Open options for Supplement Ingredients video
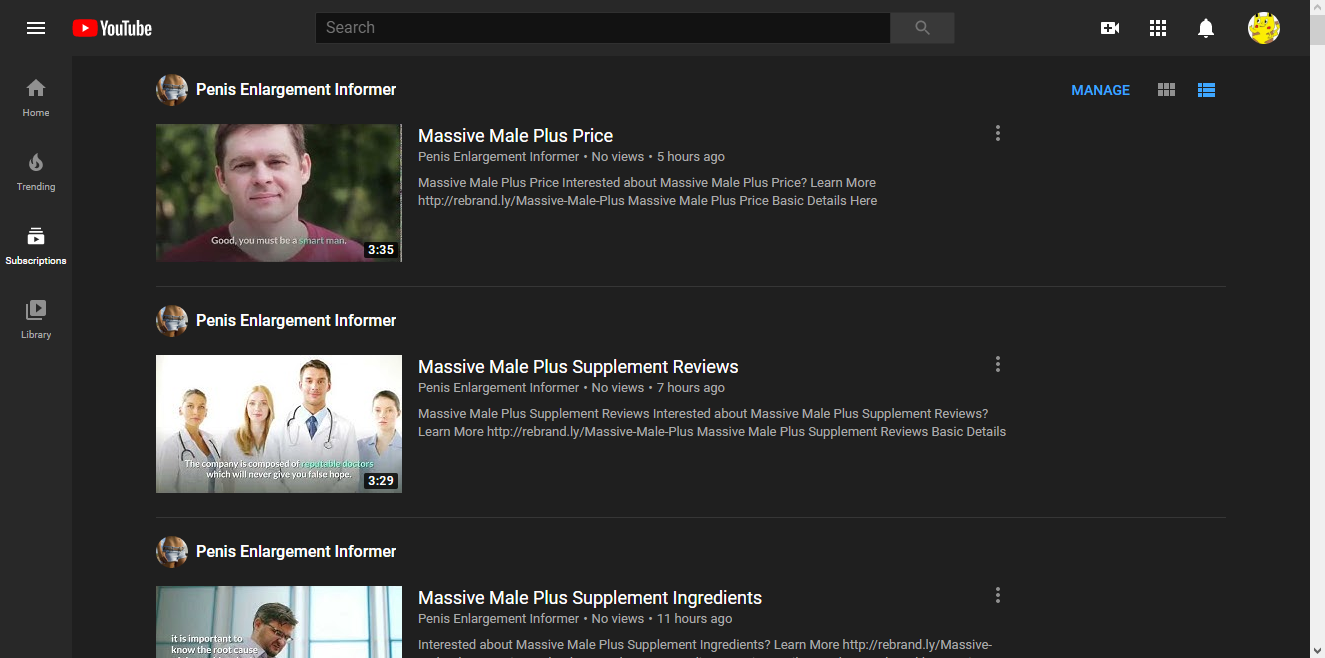 click(997, 595)
